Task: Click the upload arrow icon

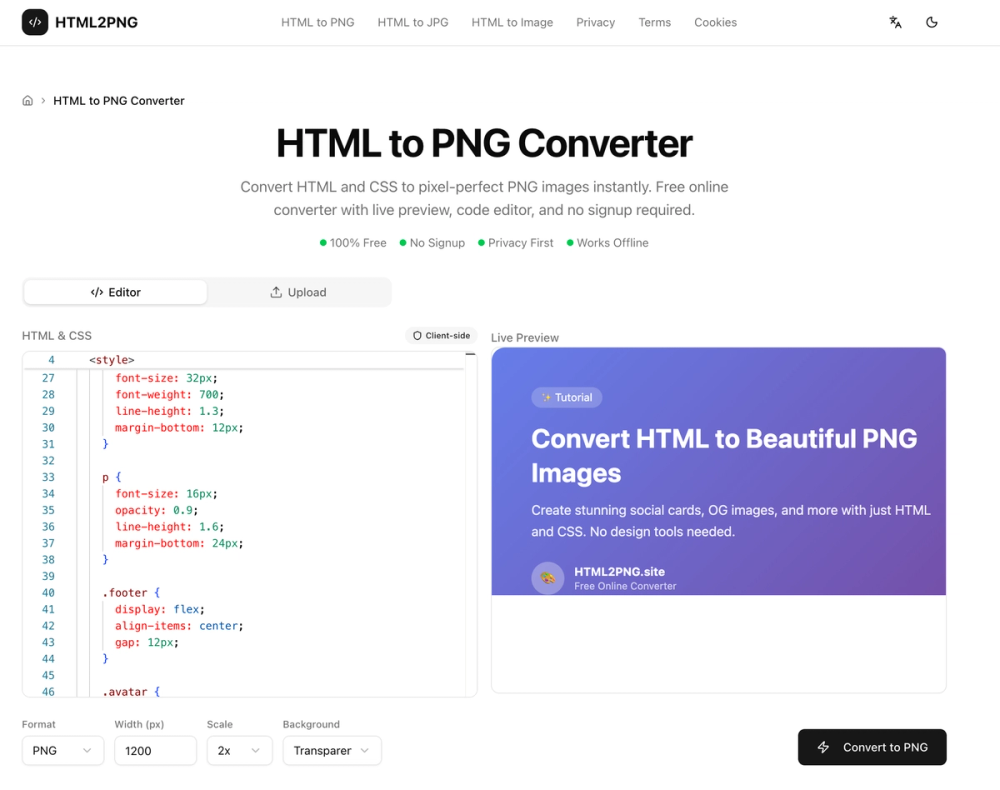Action: point(275,292)
